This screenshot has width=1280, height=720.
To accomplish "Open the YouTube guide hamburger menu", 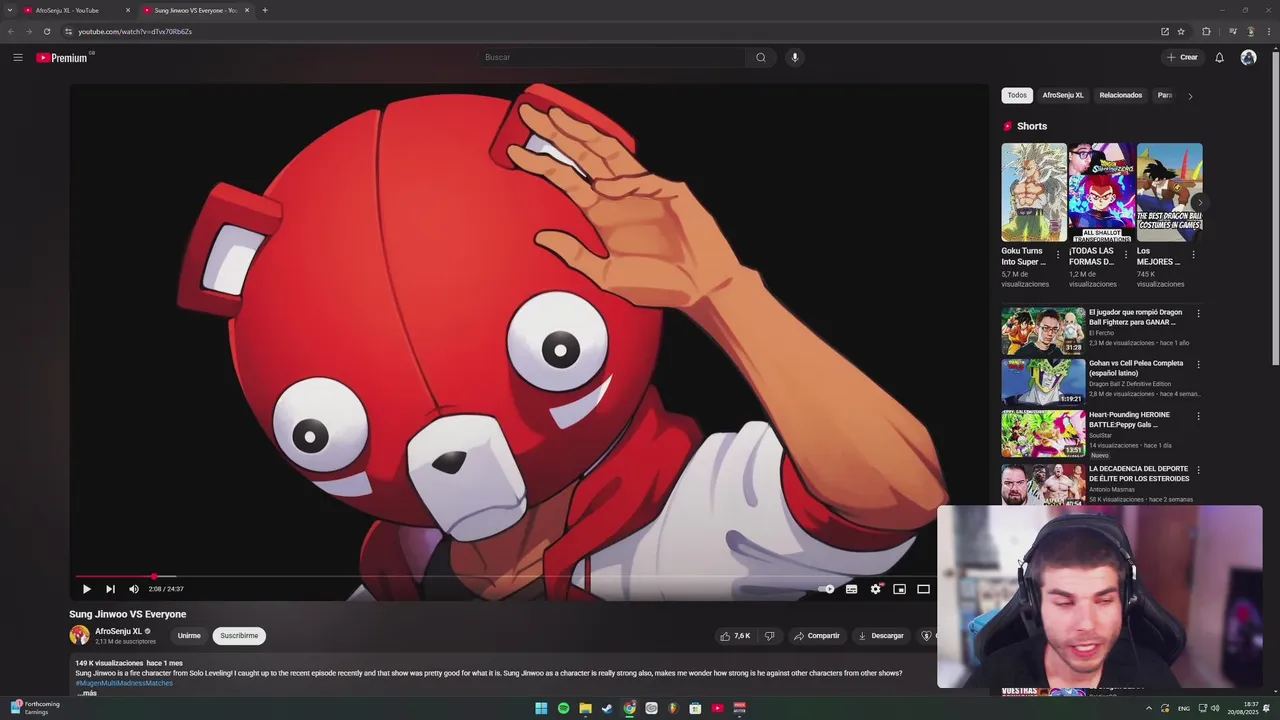I will click(x=18, y=57).
